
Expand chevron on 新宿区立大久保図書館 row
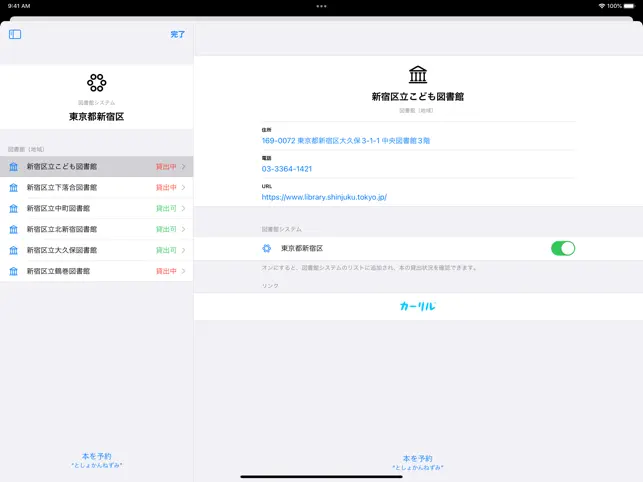pyautogui.click(x=183, y=250)
